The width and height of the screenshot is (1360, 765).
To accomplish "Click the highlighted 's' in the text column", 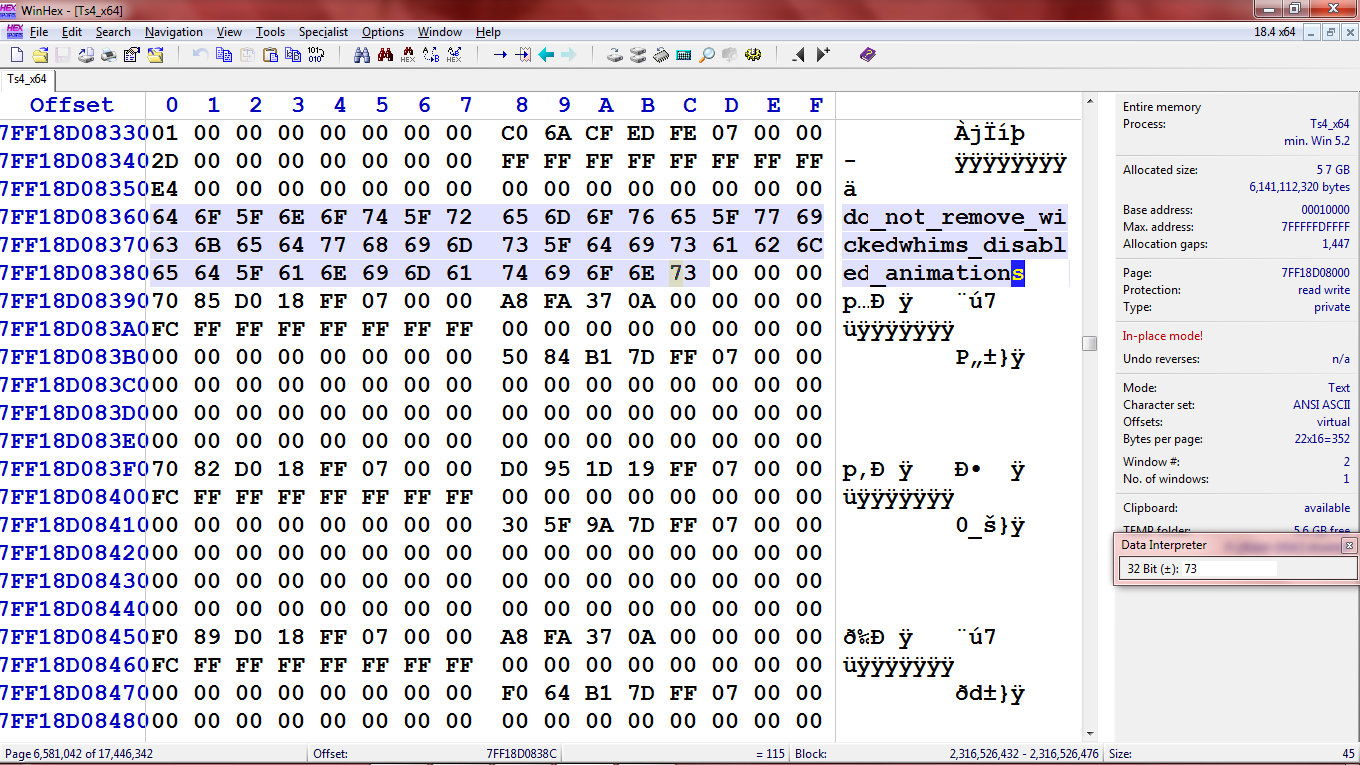I will tap(1018, 273).
